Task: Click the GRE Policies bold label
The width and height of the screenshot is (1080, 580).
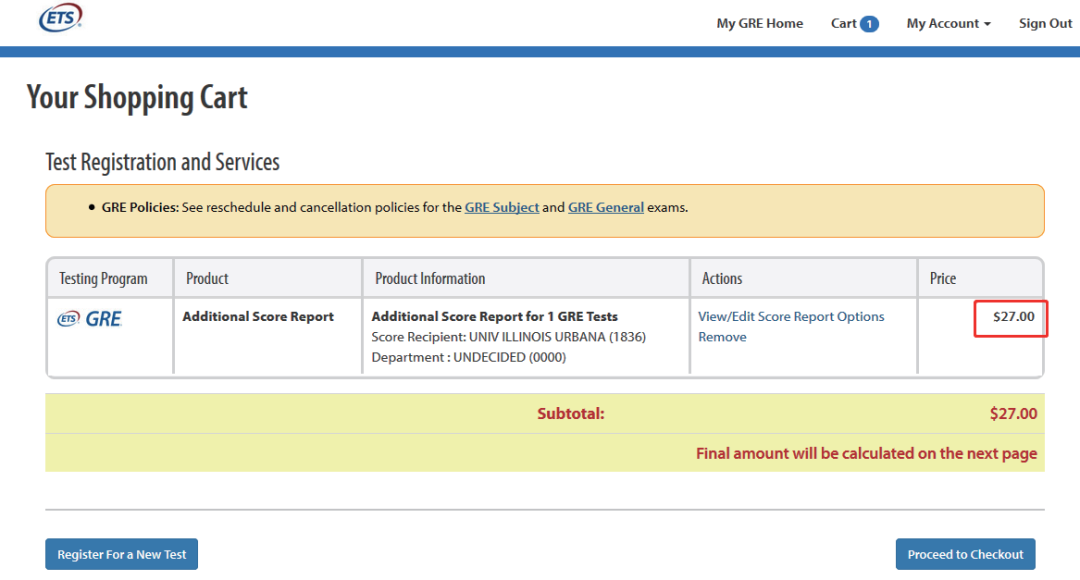Action: click(140, 207)
